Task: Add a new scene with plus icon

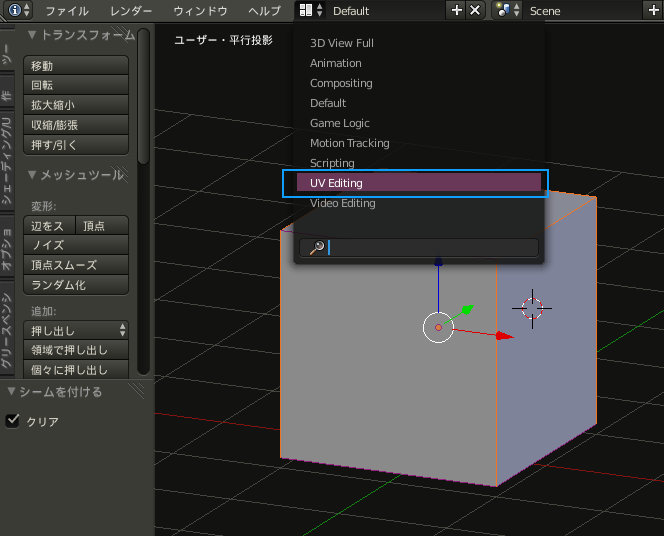Action: 653,11
